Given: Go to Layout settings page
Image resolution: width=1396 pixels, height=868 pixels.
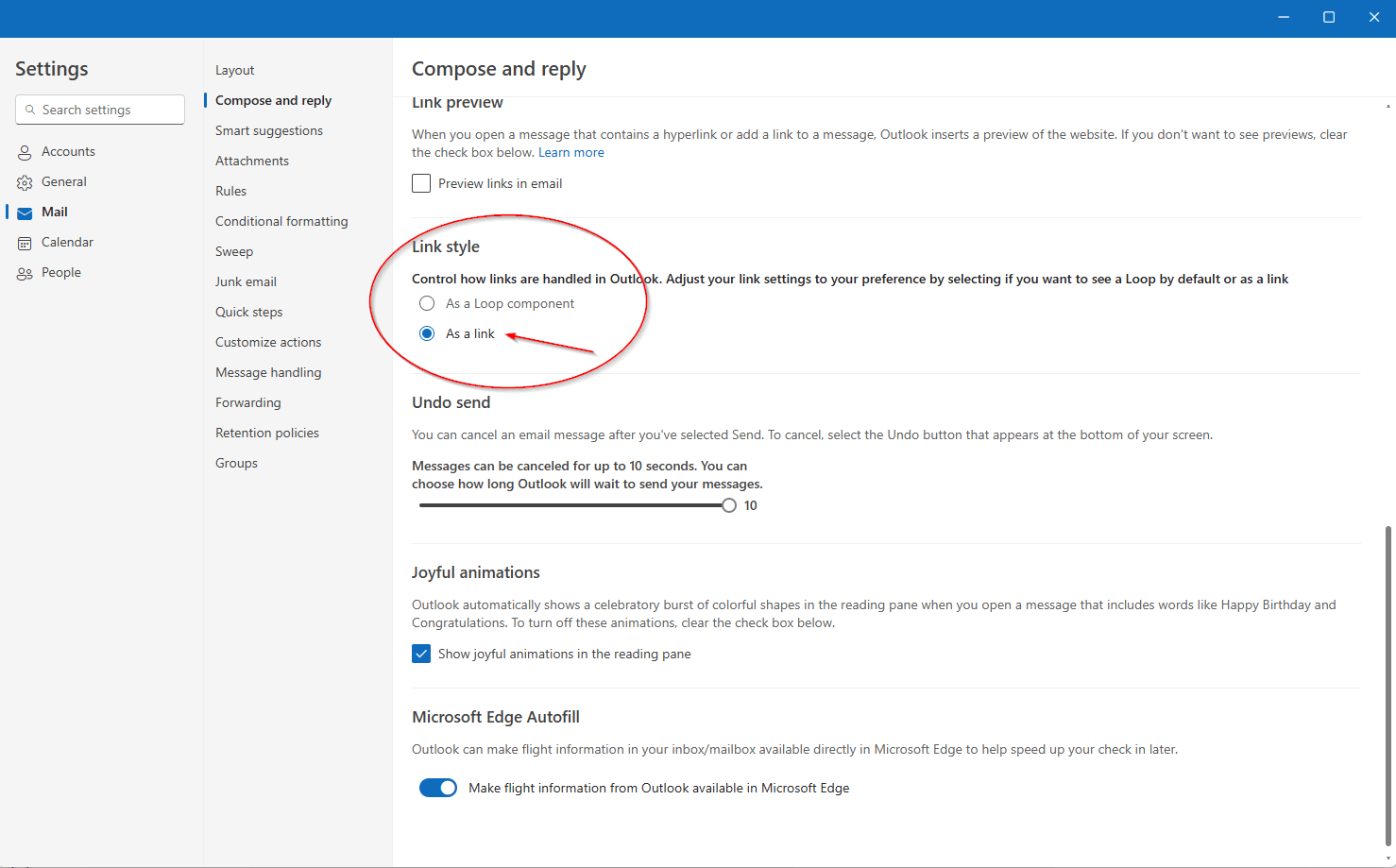Looking at the screenshot, I should tap(234, 70).
